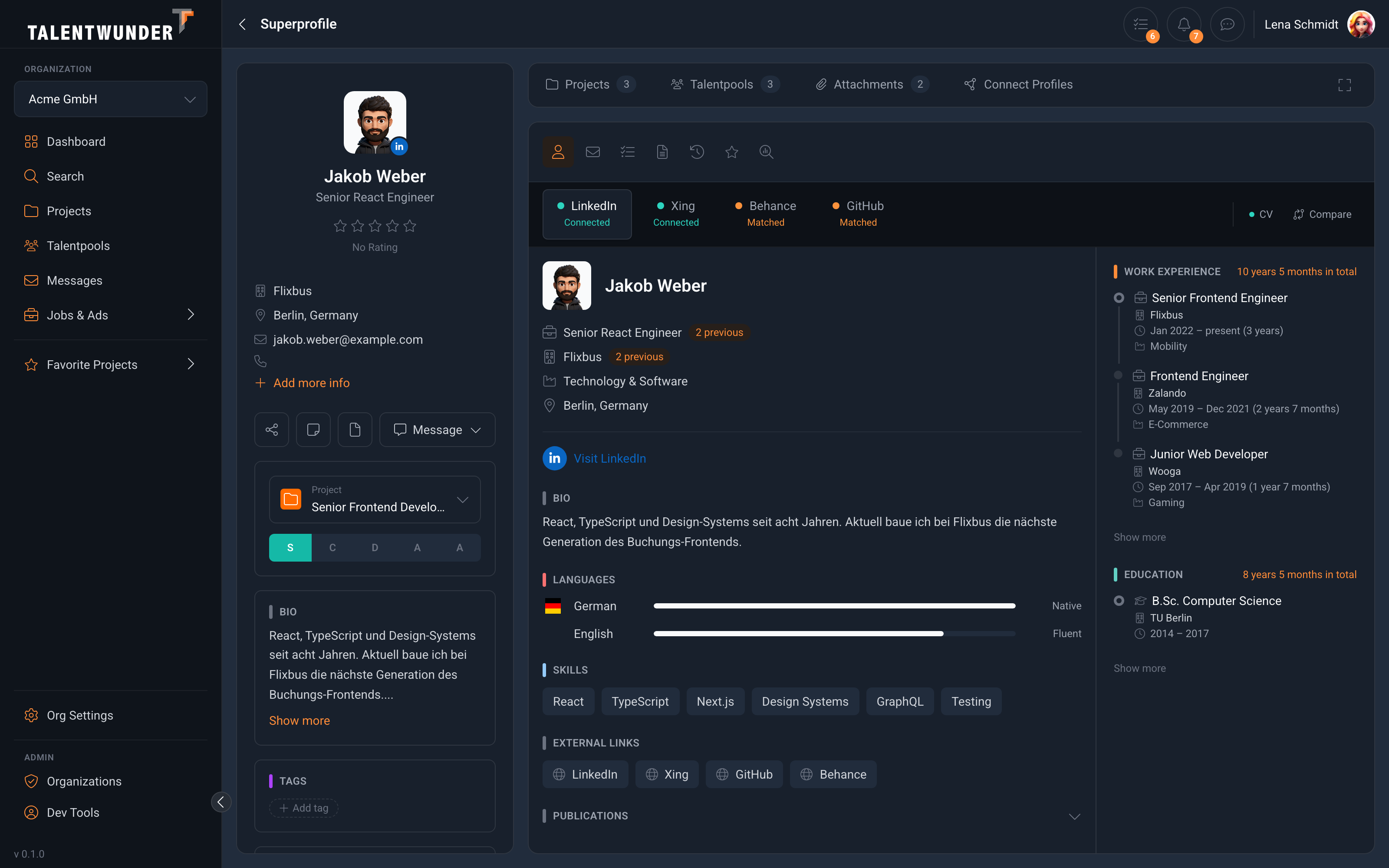Switch to Talentpools tab with count 3
This screenshot has height=868, width=1389.
click(725, 84)
